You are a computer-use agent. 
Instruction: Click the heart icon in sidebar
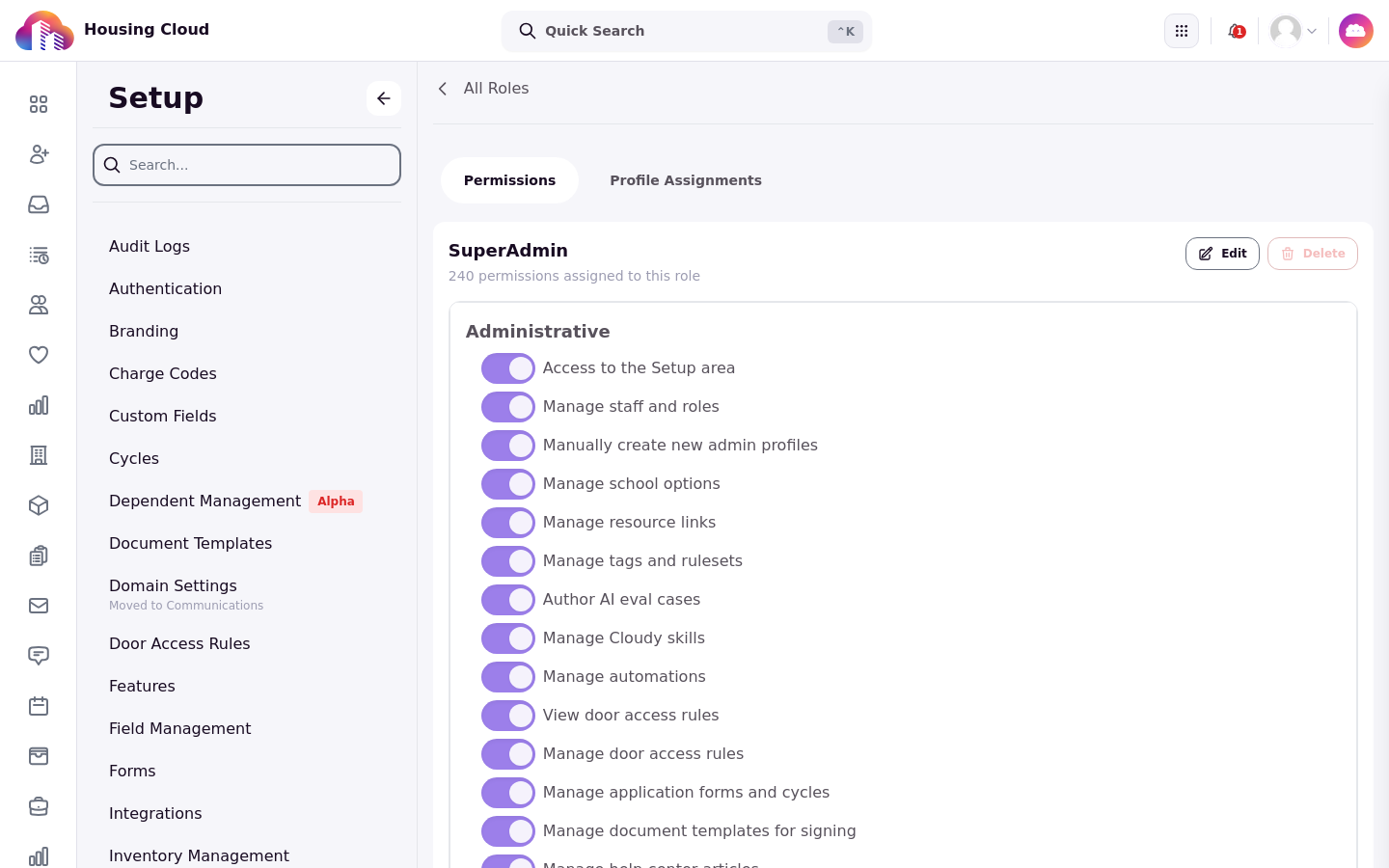pyautogui.click(x=39, y=355)
